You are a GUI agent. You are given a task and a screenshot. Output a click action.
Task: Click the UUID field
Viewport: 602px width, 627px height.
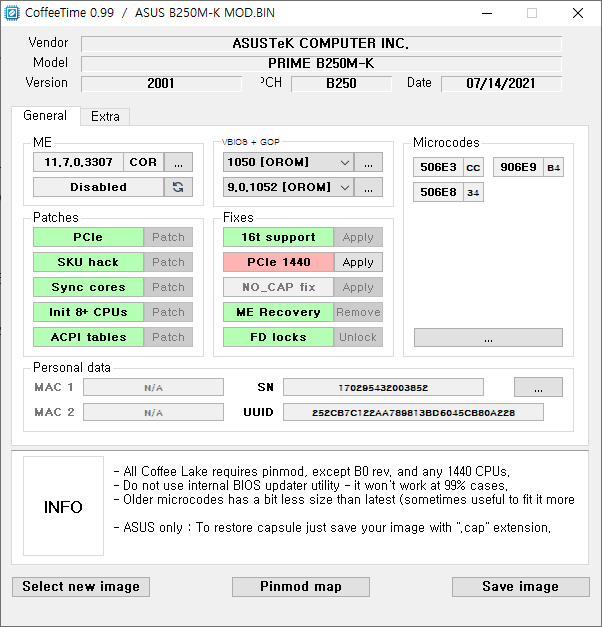click(x=413, y=412)
